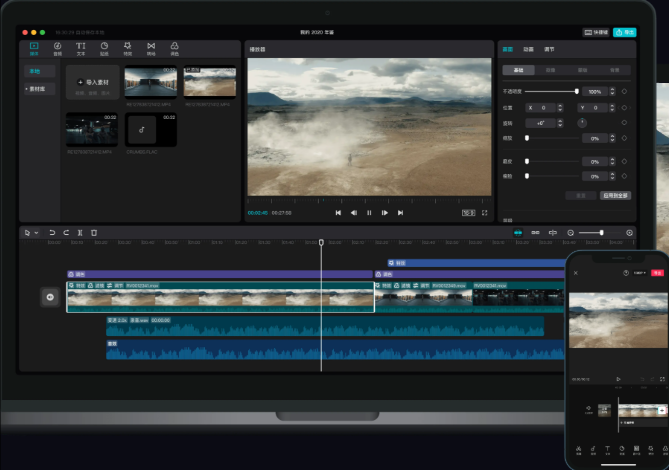Viewport: 669px width, 470px height.
Task: Toggle the opacity keyframe diamond
Action: coord(625,91)
